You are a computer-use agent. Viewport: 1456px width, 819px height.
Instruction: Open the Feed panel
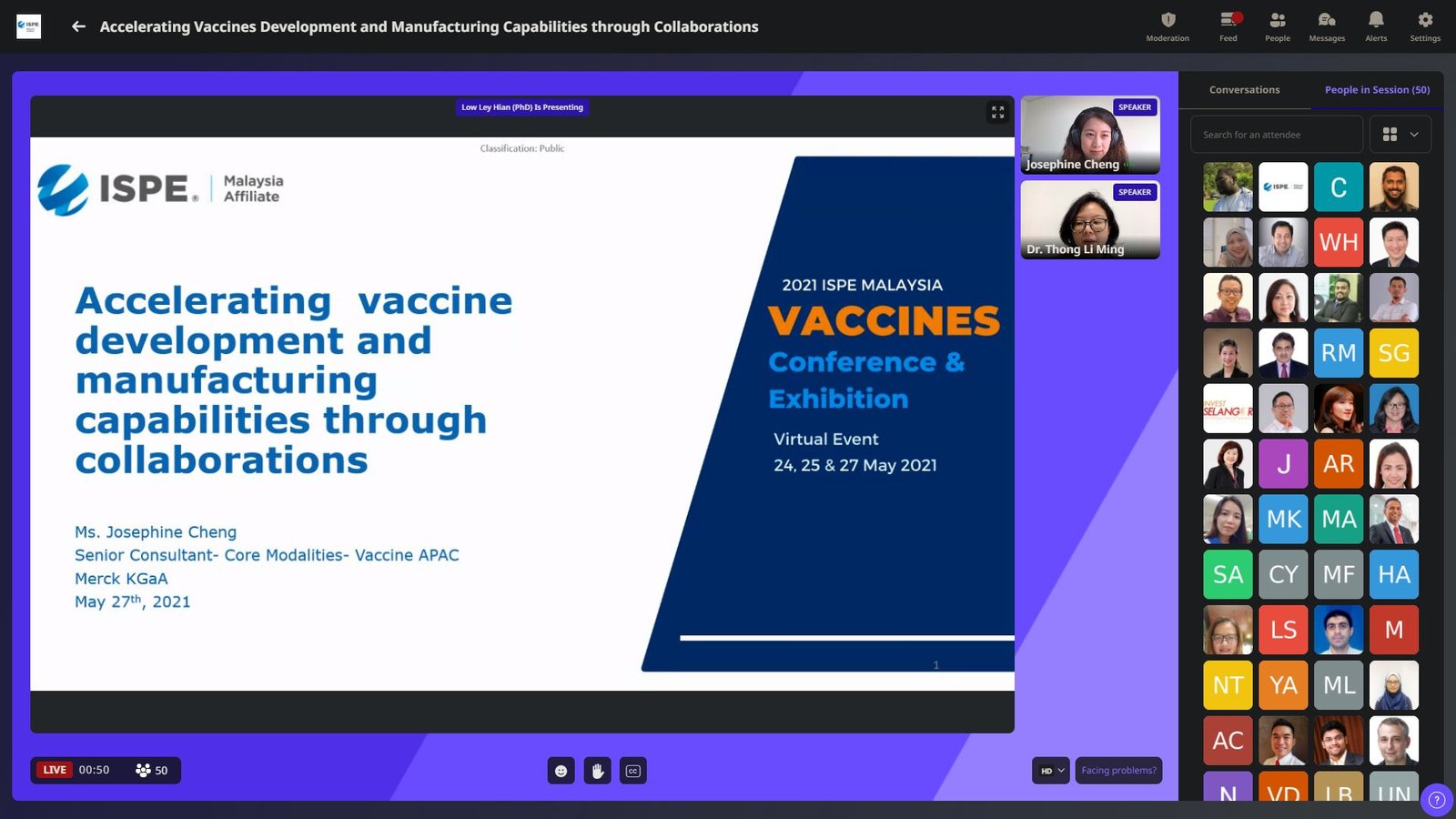pyautogui.click(x=1228, y=25)
